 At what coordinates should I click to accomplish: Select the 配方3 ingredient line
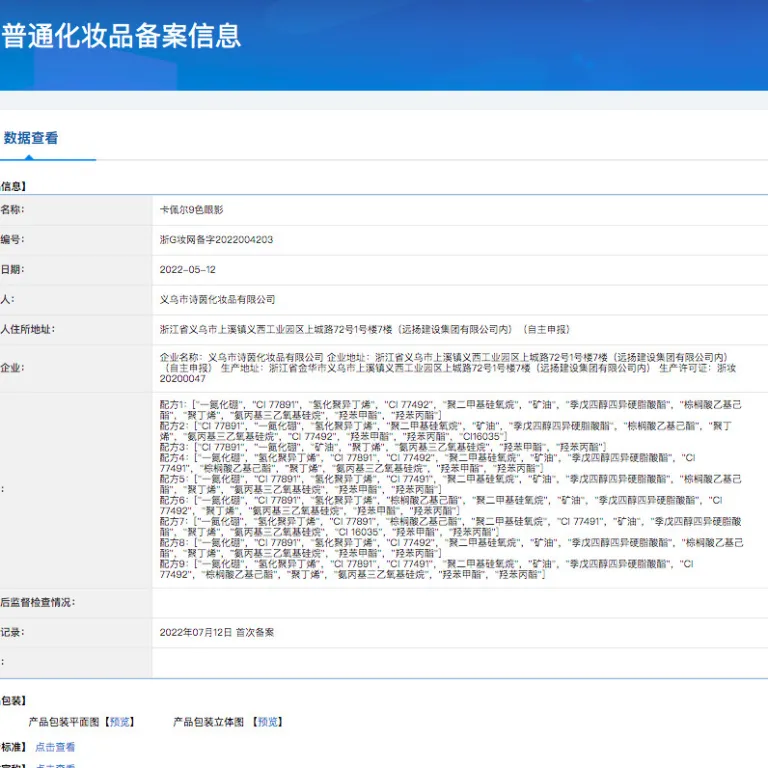[x=383, y=447]
